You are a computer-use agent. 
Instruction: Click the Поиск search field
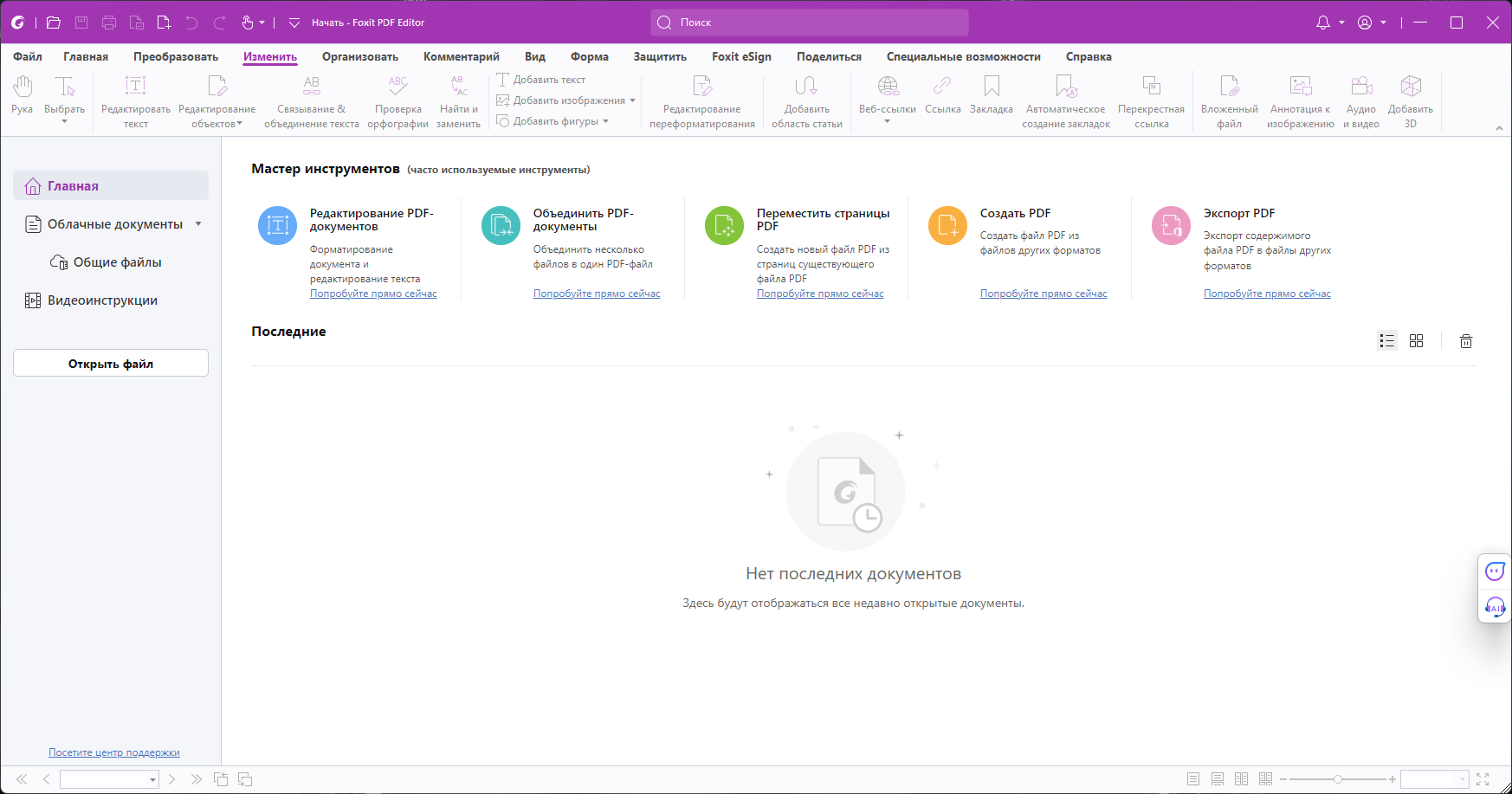[810, 23]
